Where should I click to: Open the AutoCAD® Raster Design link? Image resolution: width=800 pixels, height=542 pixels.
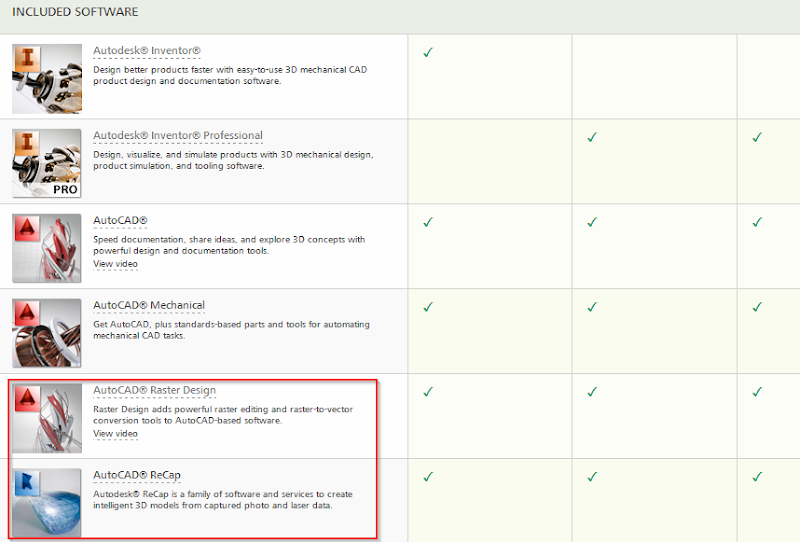(x=155, y=390)
